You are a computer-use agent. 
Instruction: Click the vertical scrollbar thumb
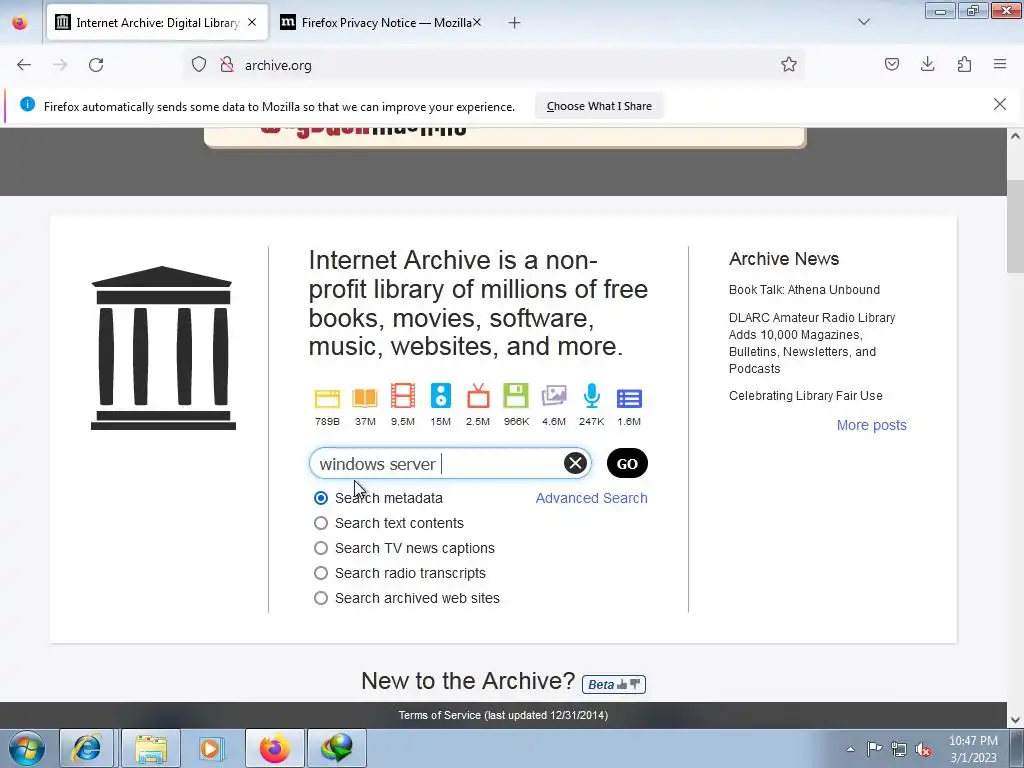click(1015, 227)
